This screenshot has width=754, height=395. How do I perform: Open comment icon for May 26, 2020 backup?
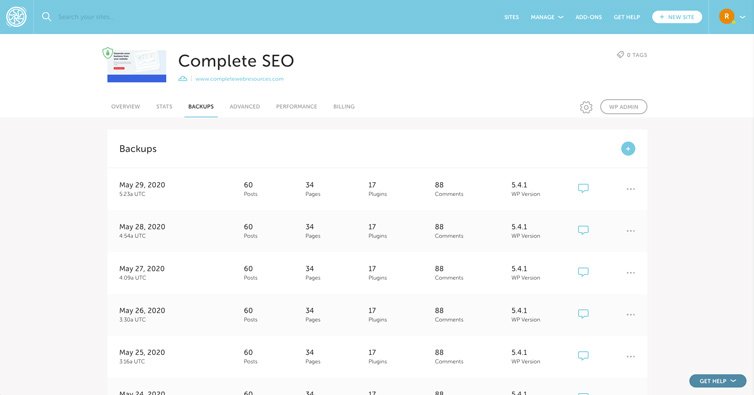point(583,314)
